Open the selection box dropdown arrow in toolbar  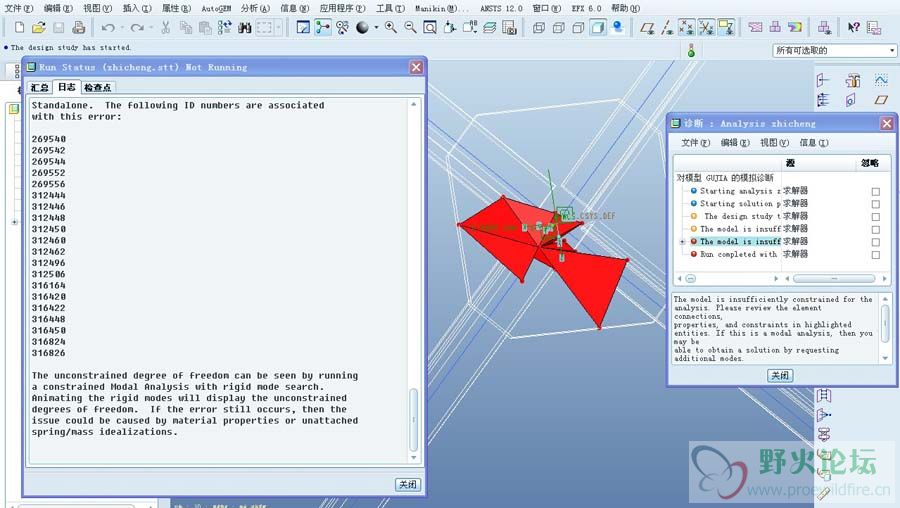(278, 27)
